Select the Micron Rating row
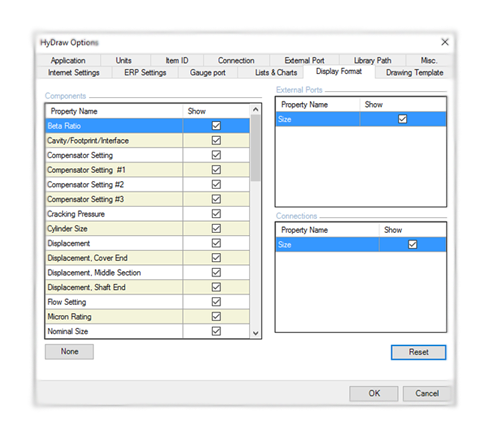 pos(147,316)
